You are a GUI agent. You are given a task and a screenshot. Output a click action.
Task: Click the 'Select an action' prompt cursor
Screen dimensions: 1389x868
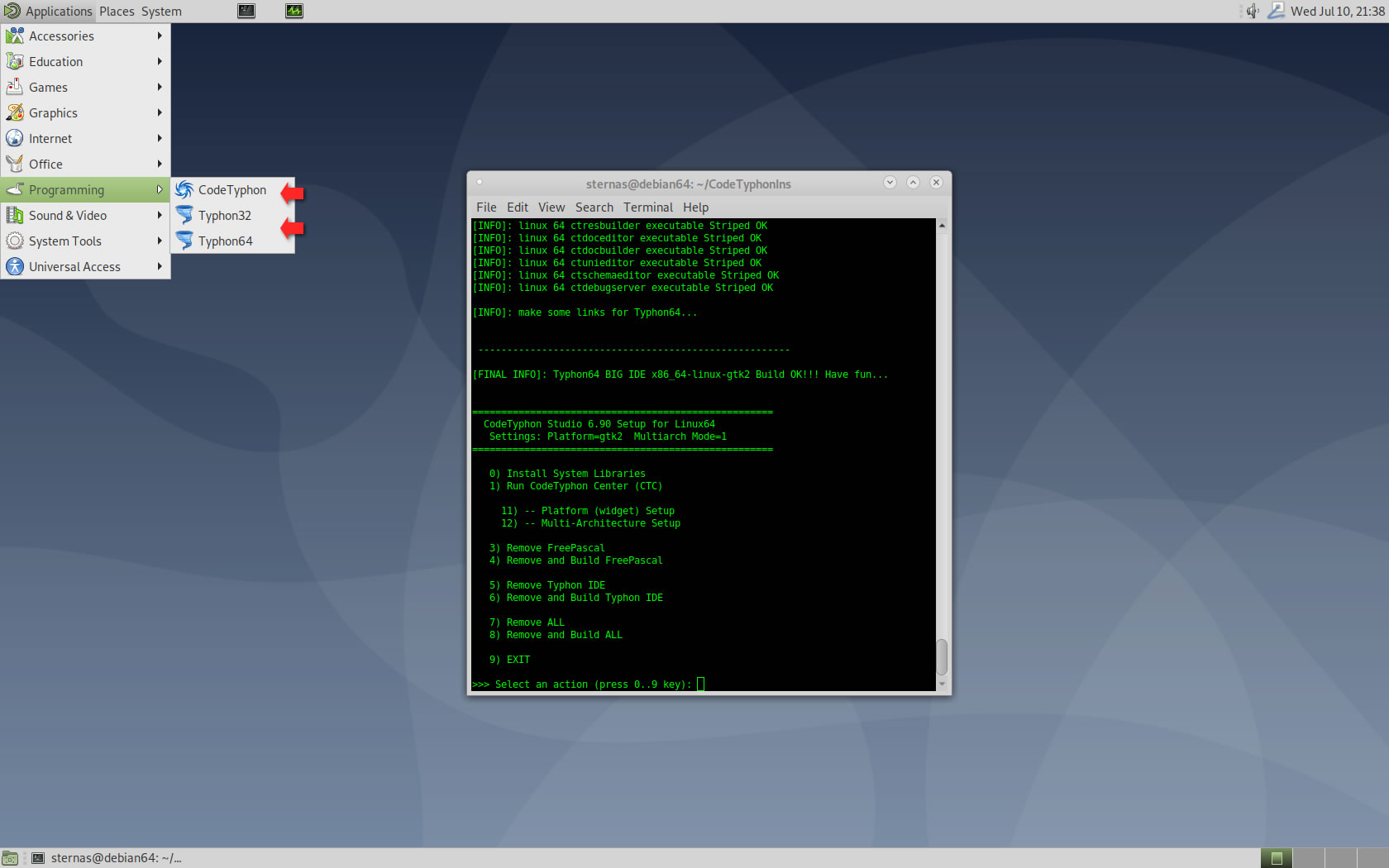click(x=700, y=684)
